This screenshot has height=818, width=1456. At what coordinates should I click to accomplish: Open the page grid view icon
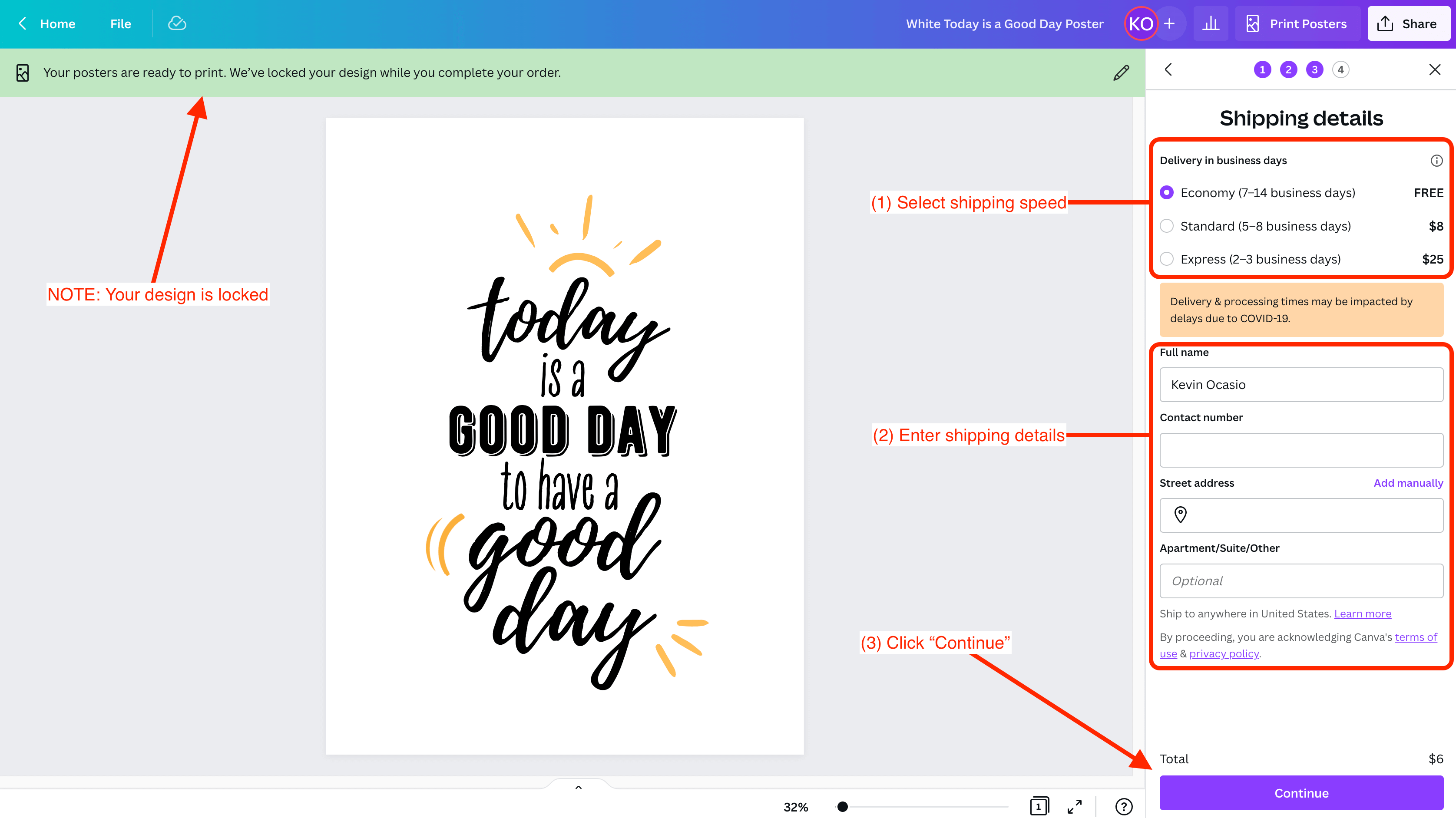click(1039, 806)
